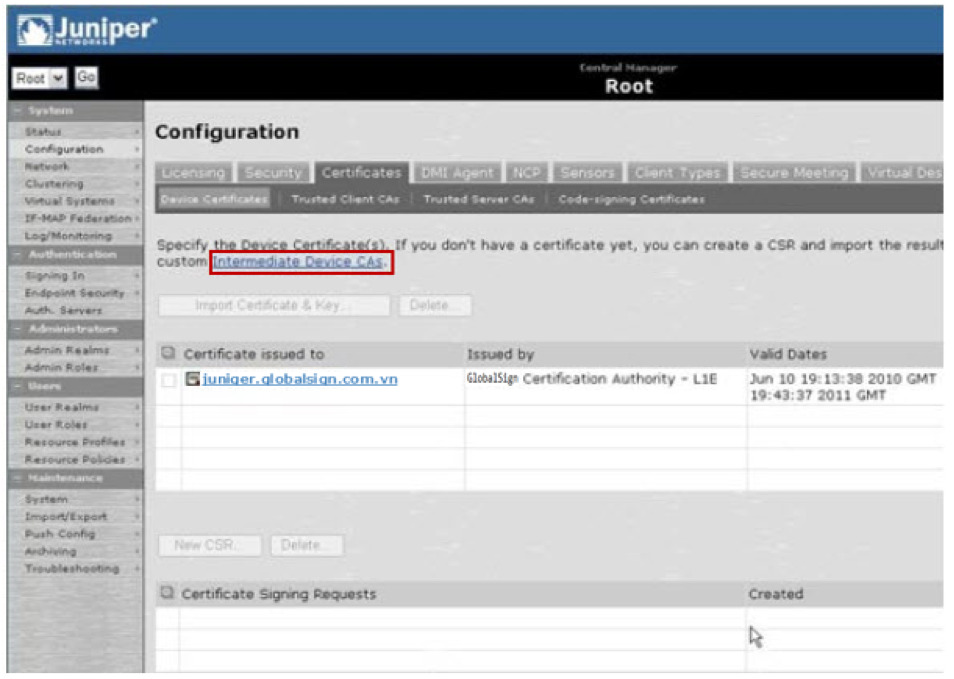This screenshot has width=954, height=679.
Task: Open the Clustering sidebar item
Action: coord(54,183)
